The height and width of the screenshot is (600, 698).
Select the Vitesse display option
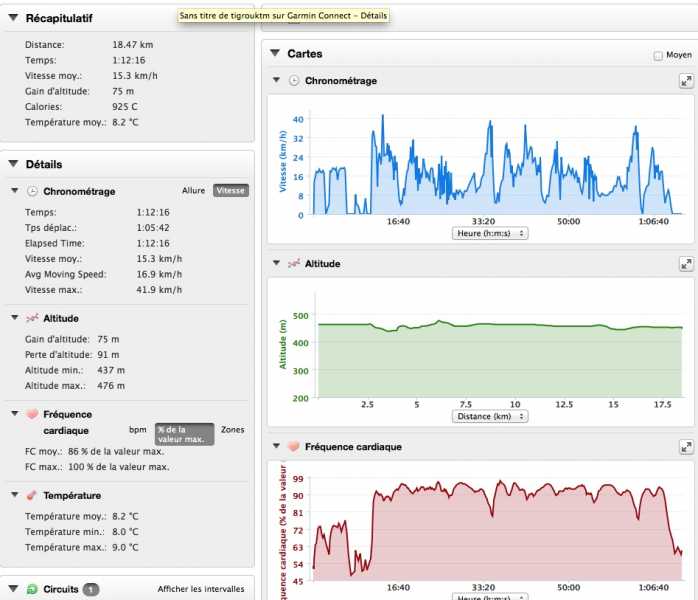tap(231, 190)
